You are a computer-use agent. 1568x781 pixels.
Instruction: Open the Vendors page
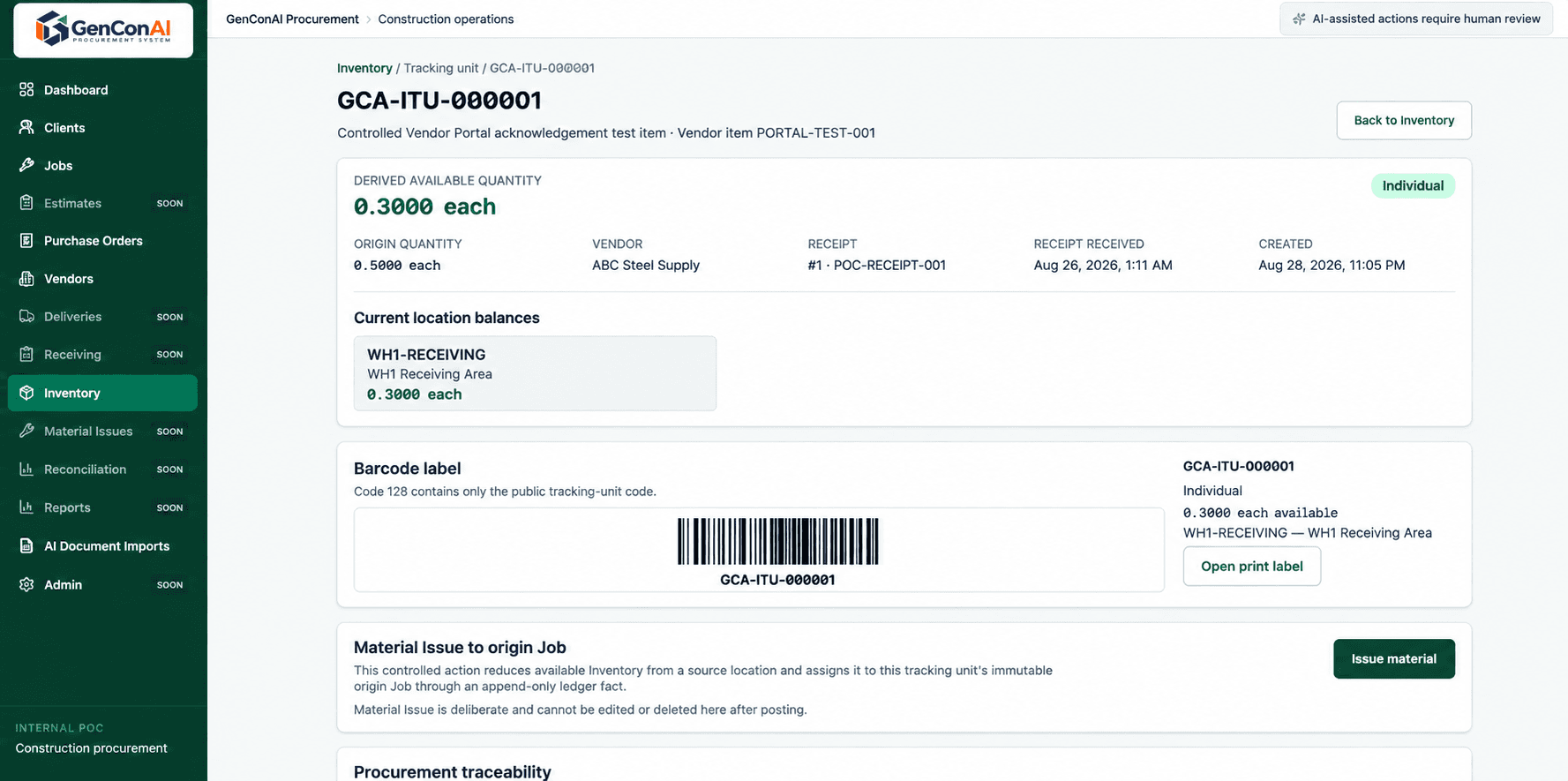point(102,279)
